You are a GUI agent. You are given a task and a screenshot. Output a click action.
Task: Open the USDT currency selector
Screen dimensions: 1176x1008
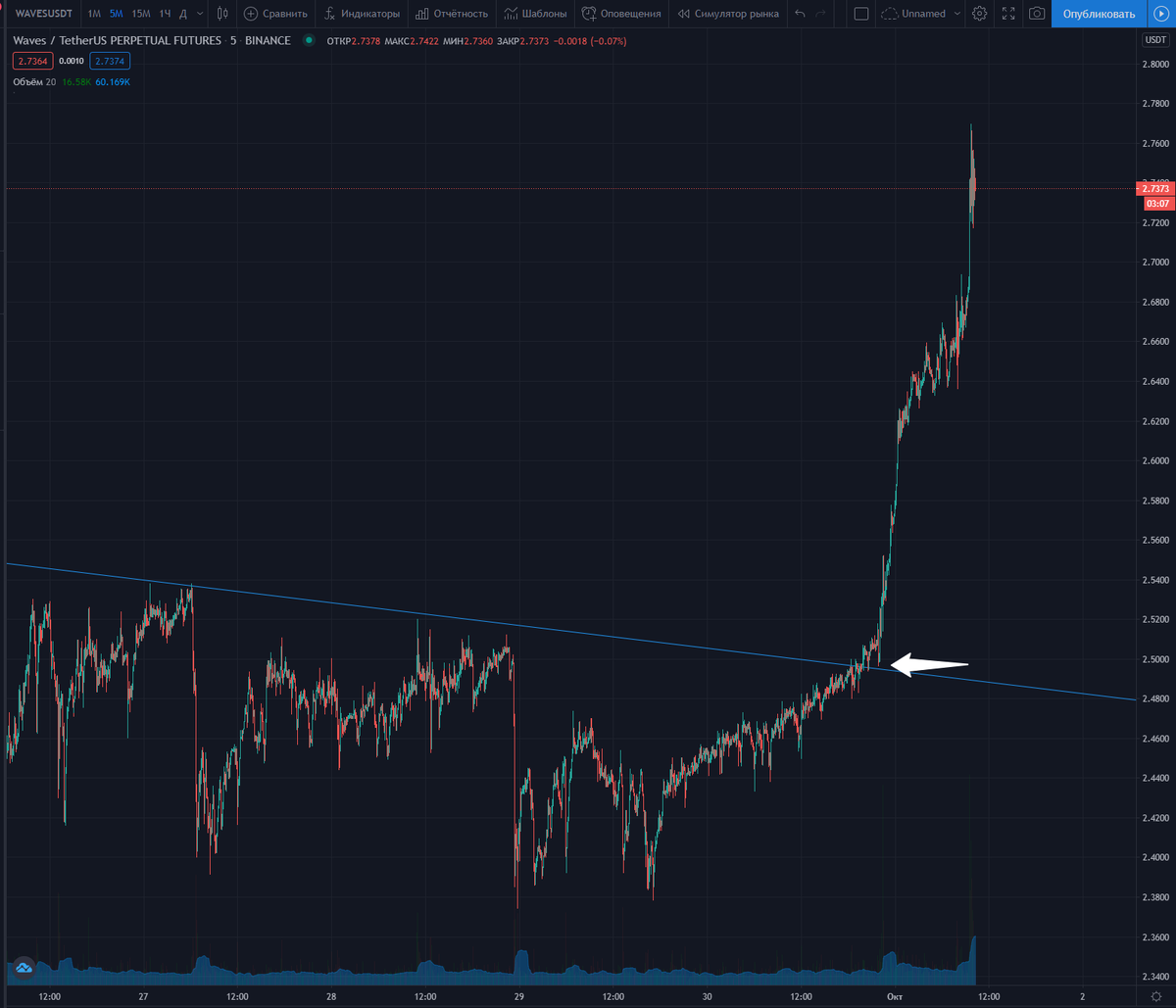pyautogui.click(x=1153, y=40)
